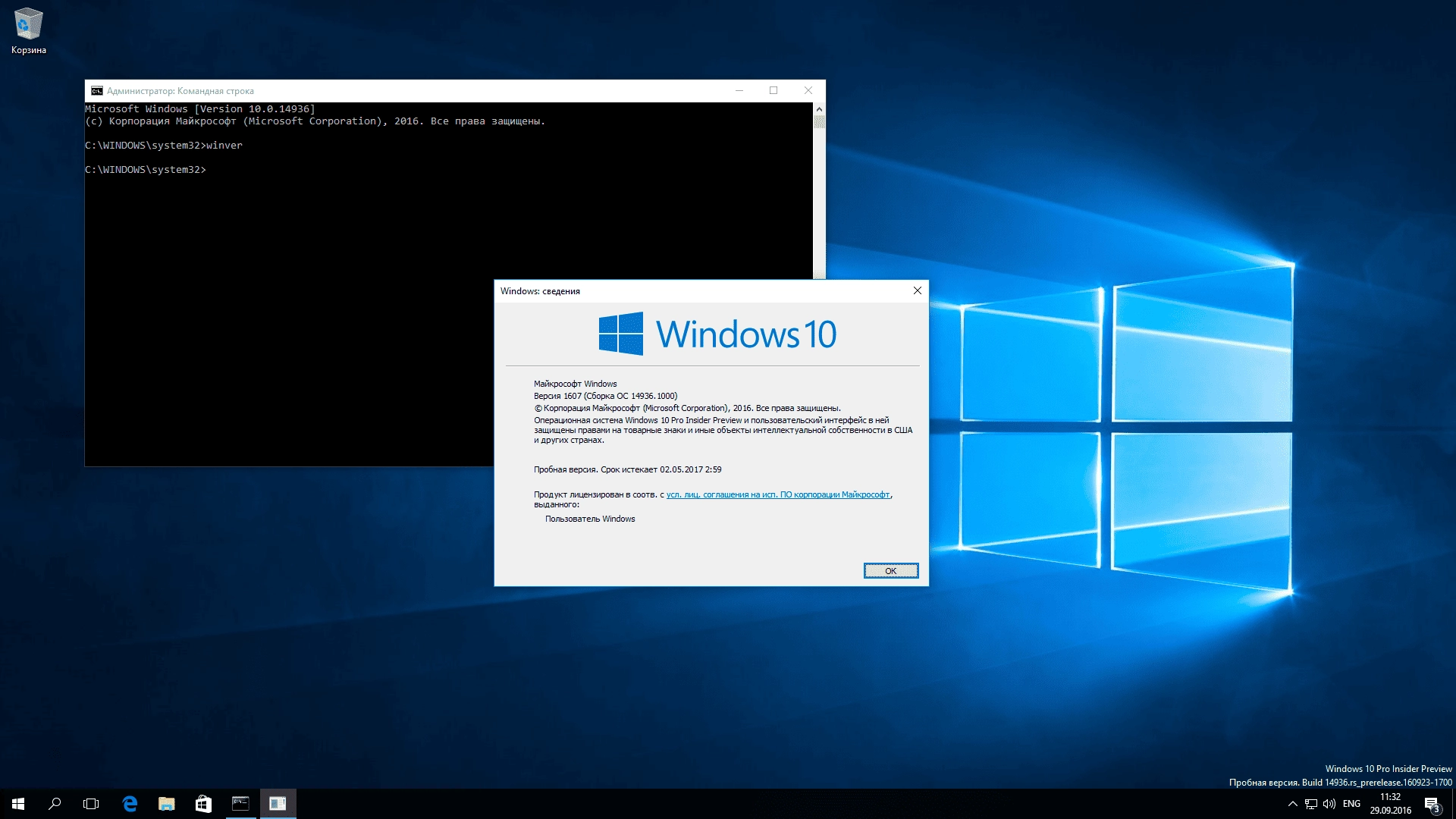The width and height of the screenshot is (1456, 819).
Task: Click Windows 10 logo in dialog
Action: (717, 334)
